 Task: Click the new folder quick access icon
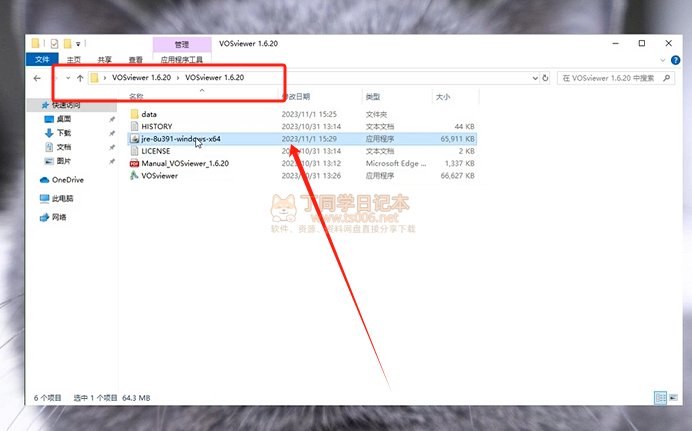[68, 43]
